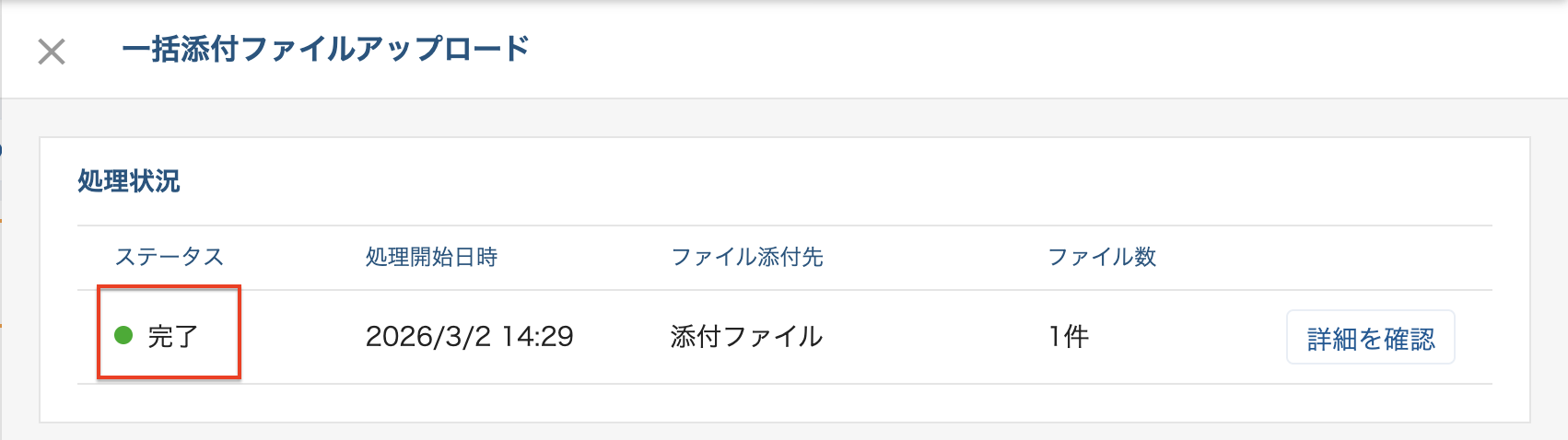The width and height of the screenshot is (1568, 440).
Task: Click the empty header cell above 詳細を確認
Action: pos(1370,257)
